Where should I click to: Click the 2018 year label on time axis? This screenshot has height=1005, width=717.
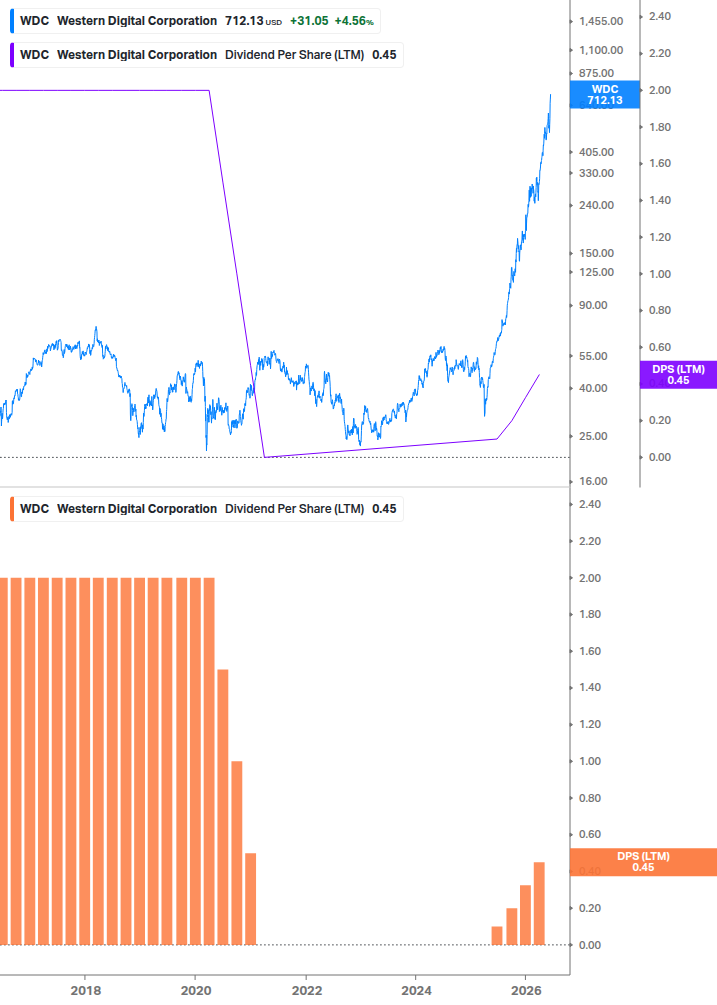(x=85, y=991)
